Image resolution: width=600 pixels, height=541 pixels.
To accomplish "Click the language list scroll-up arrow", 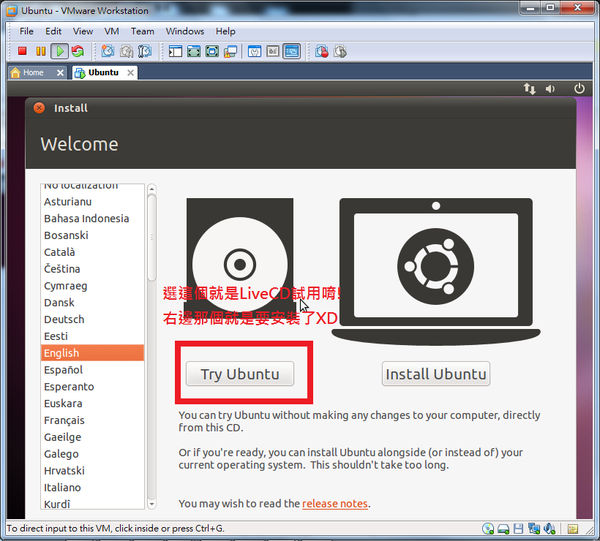I will (x=152, y=189).
